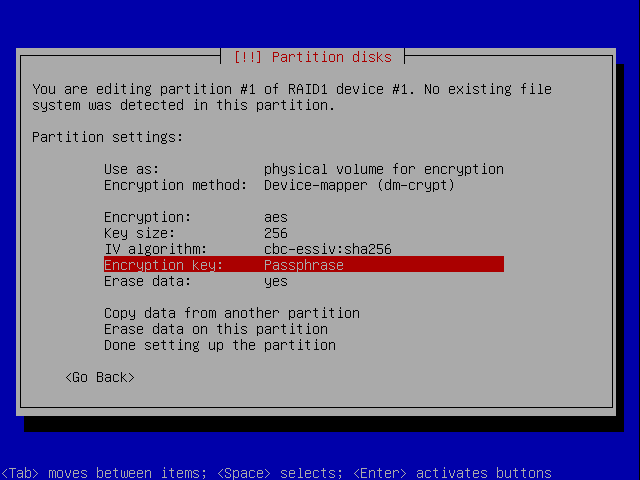
Task: Click the 'Device-mapper (dm-crypt)' value
Action: (359, 185)
